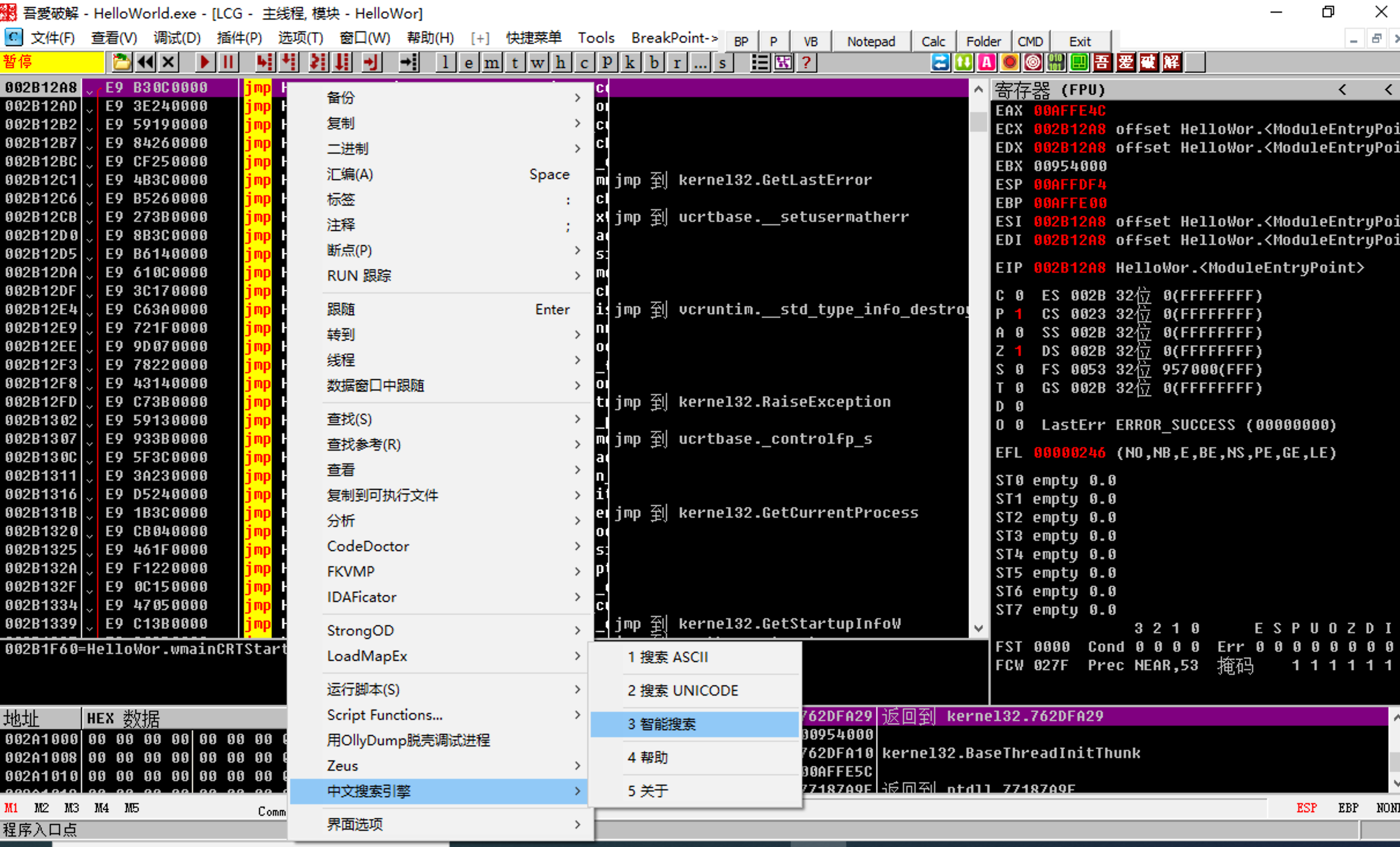This screenshot has width=1400, height=847.
Task: Click the Go To Address arrow icon
Action: click(409, 62)
